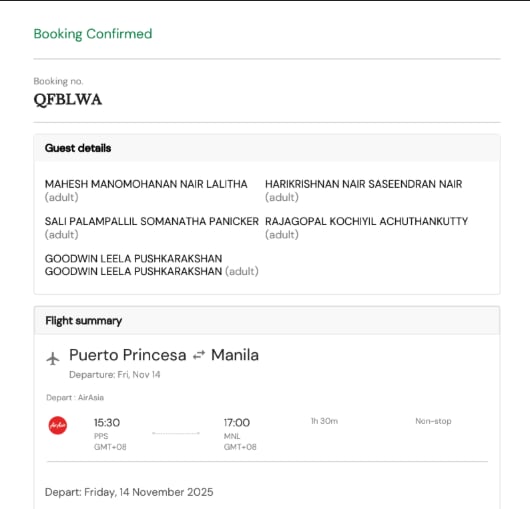Click the 15:30 departure time
This screenshot has height=509, width=530.
tap(107, 423)
